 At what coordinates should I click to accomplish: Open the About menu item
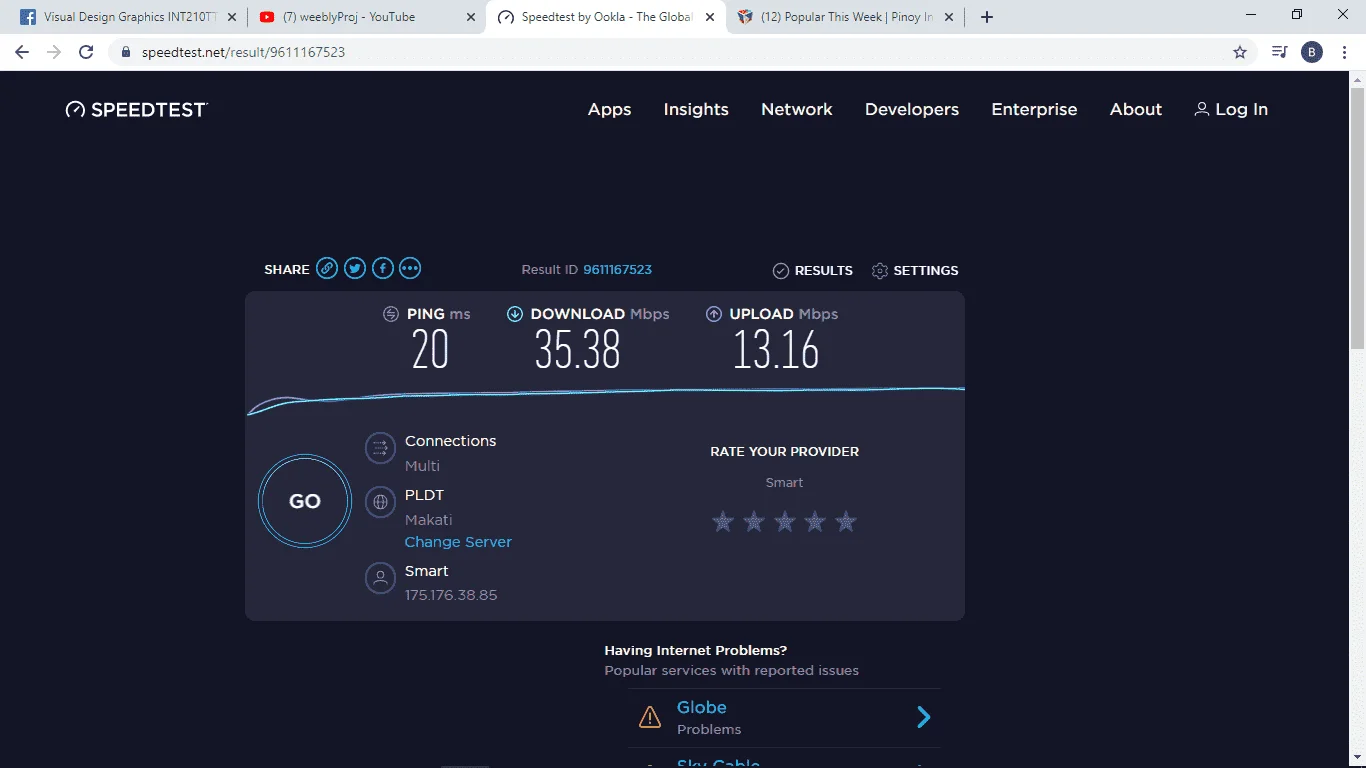(x=1136, y=110)
